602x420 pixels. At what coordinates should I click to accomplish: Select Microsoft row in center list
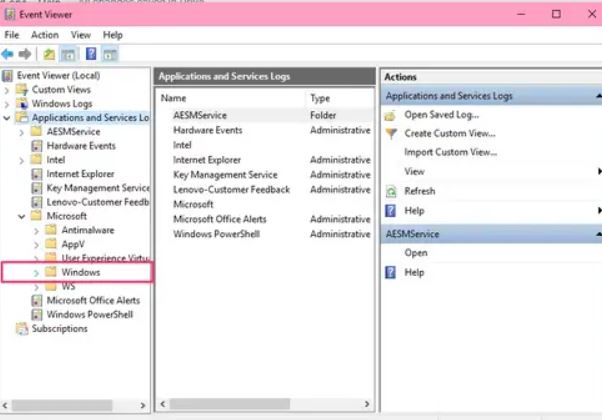coord(265,205)
